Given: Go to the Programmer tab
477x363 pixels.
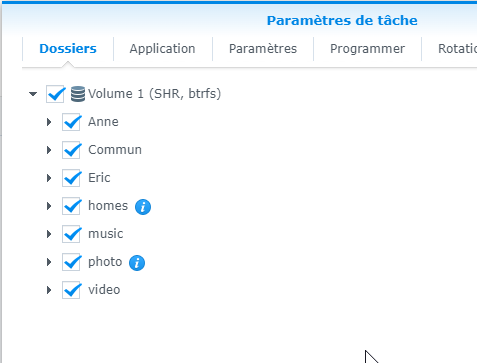Looking at the screenshot, I should [367, 49].
